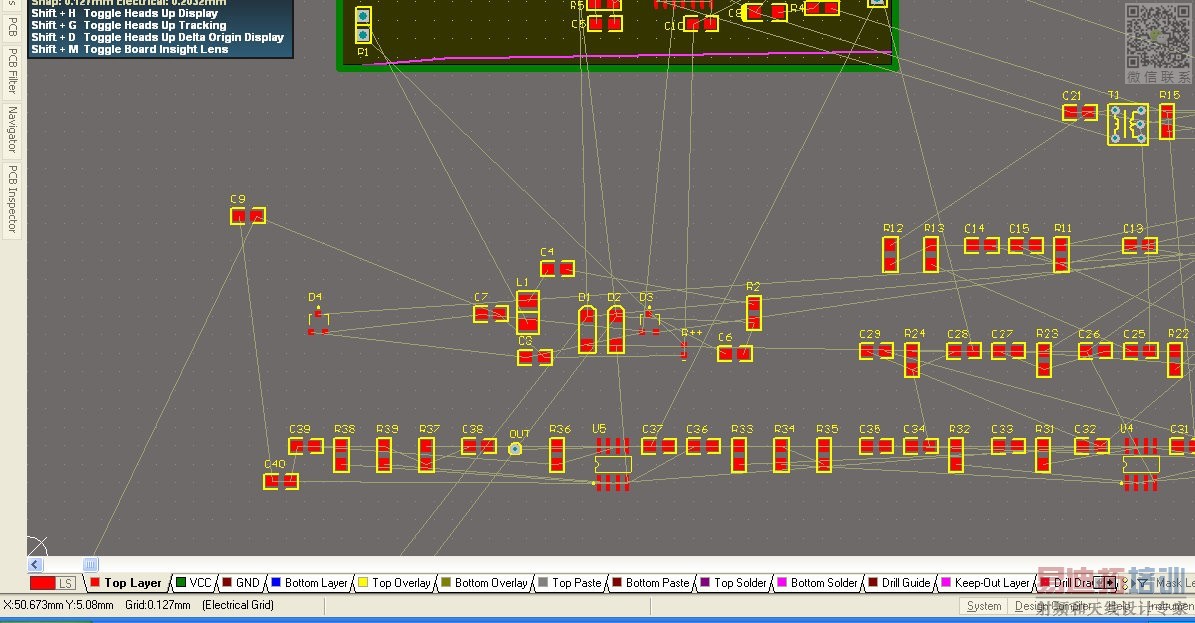
Task: Switch to the GND layer tab
Action: (x=241, y=583)
